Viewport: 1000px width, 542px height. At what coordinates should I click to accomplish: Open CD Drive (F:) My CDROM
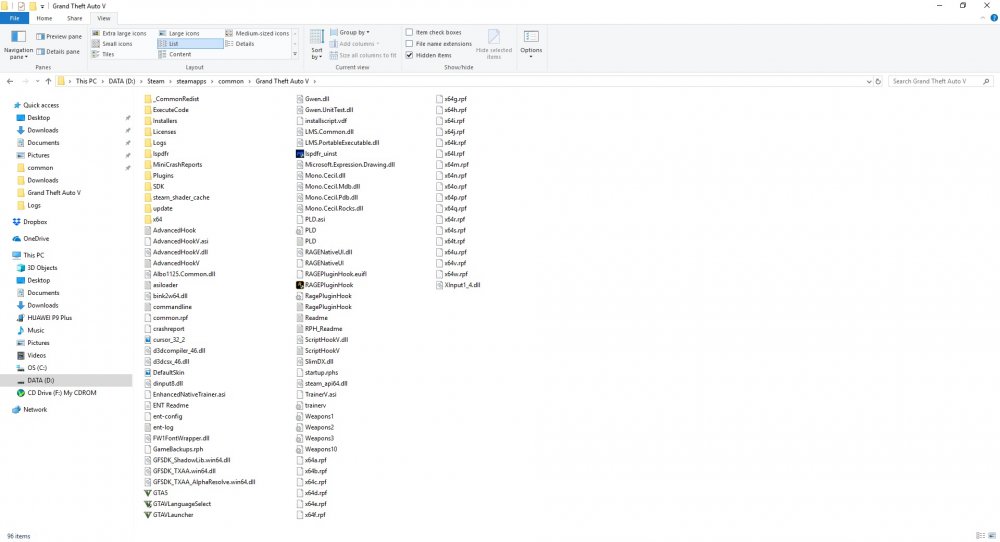tap(62, 393)
